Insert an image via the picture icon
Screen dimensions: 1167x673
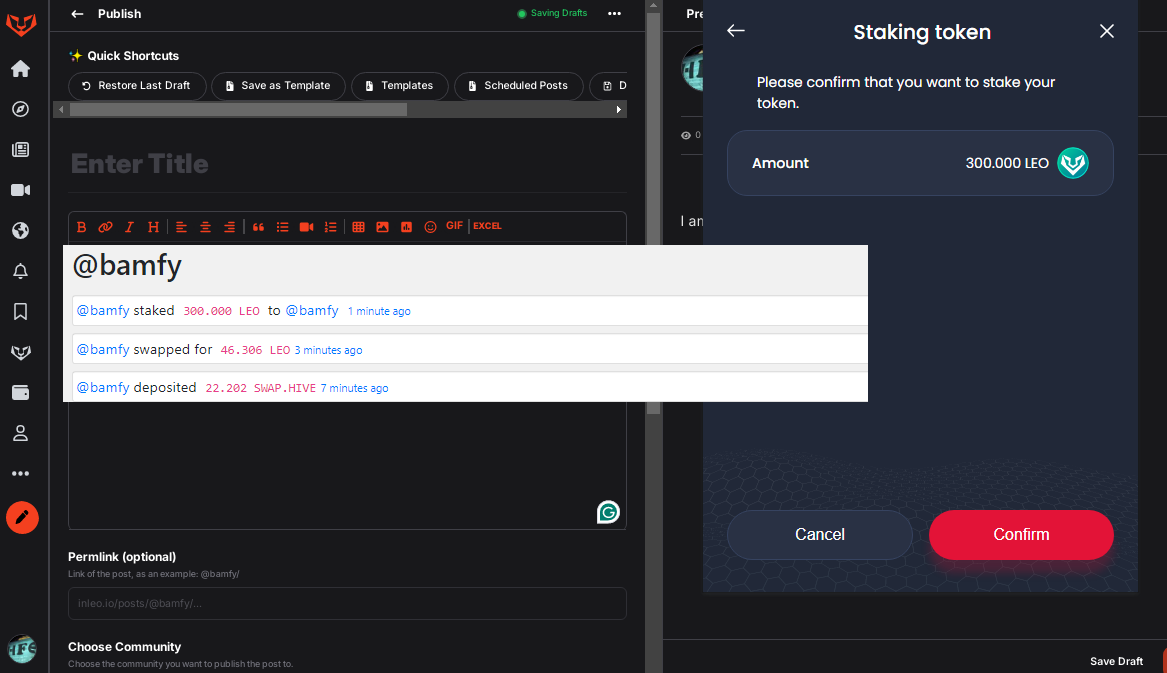coord(382,226)
